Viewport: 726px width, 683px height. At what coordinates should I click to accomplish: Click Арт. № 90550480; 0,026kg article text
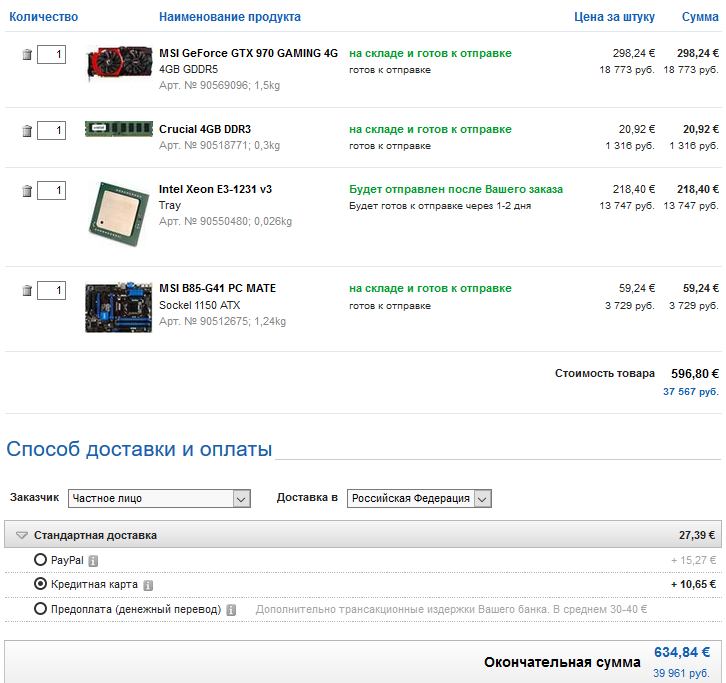[225, 222]
